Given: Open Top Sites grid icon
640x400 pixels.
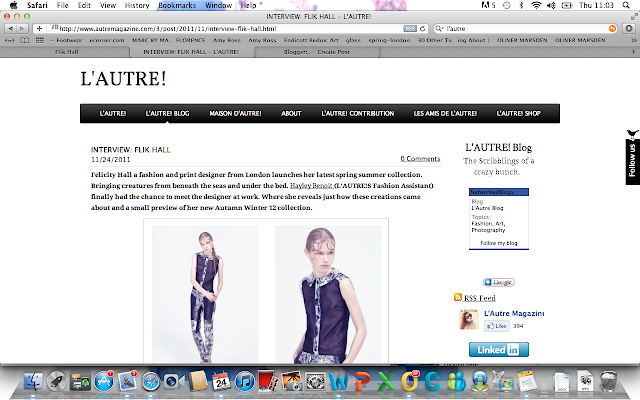Looking at the screenshot, I should click(x=40, y=40).
